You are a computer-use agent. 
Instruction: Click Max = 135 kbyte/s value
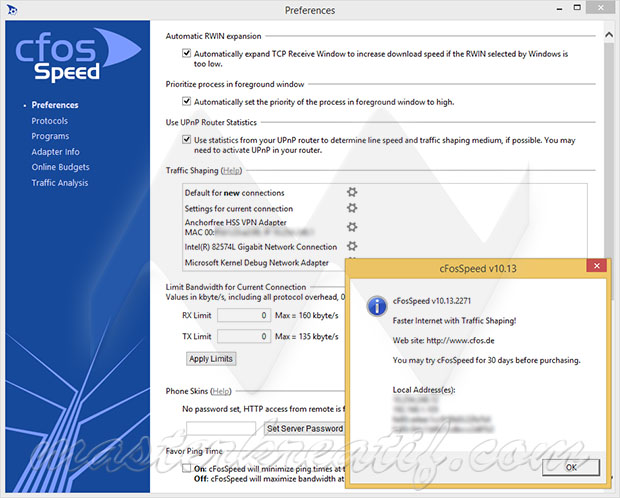point(307,336)
